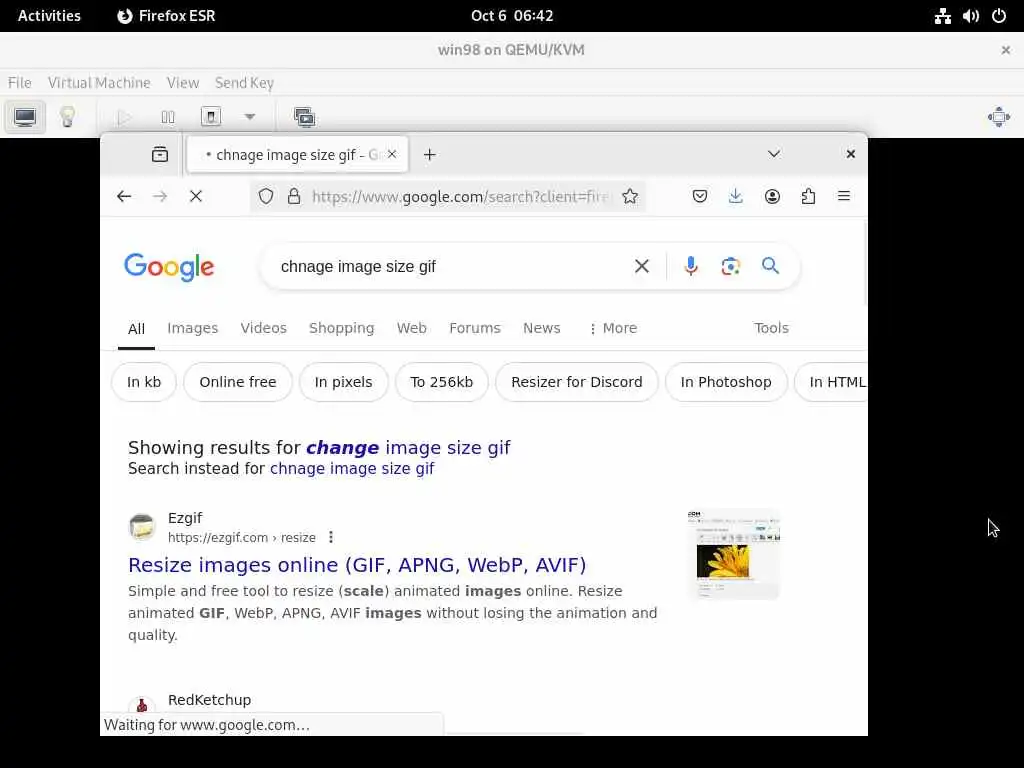Screen dimensions: 1024x768
Task: Click the power icon in top bar
Action: (999, 16)
